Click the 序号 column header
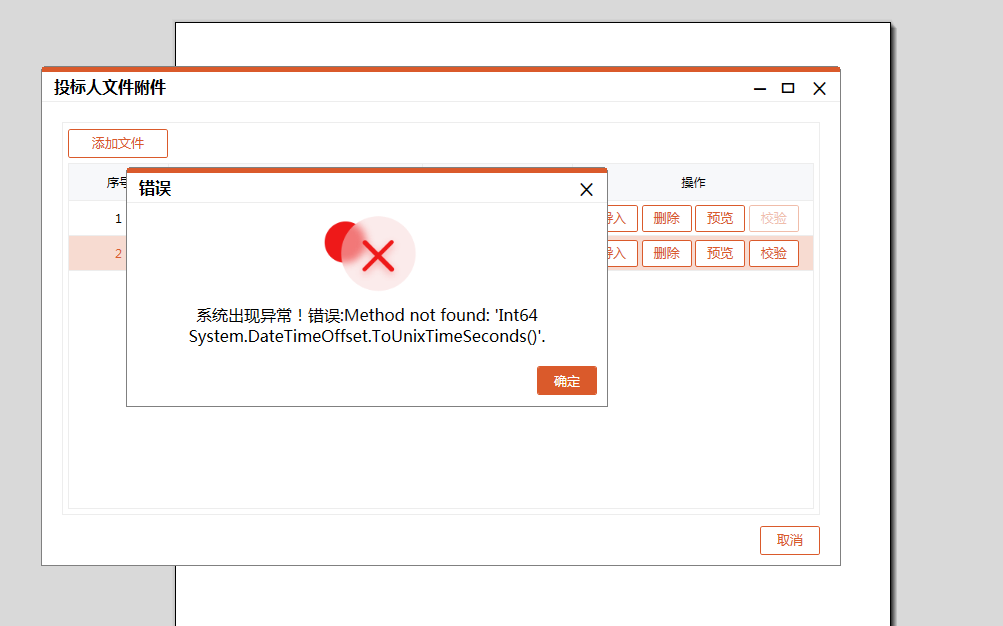 (x=116, y=183)
